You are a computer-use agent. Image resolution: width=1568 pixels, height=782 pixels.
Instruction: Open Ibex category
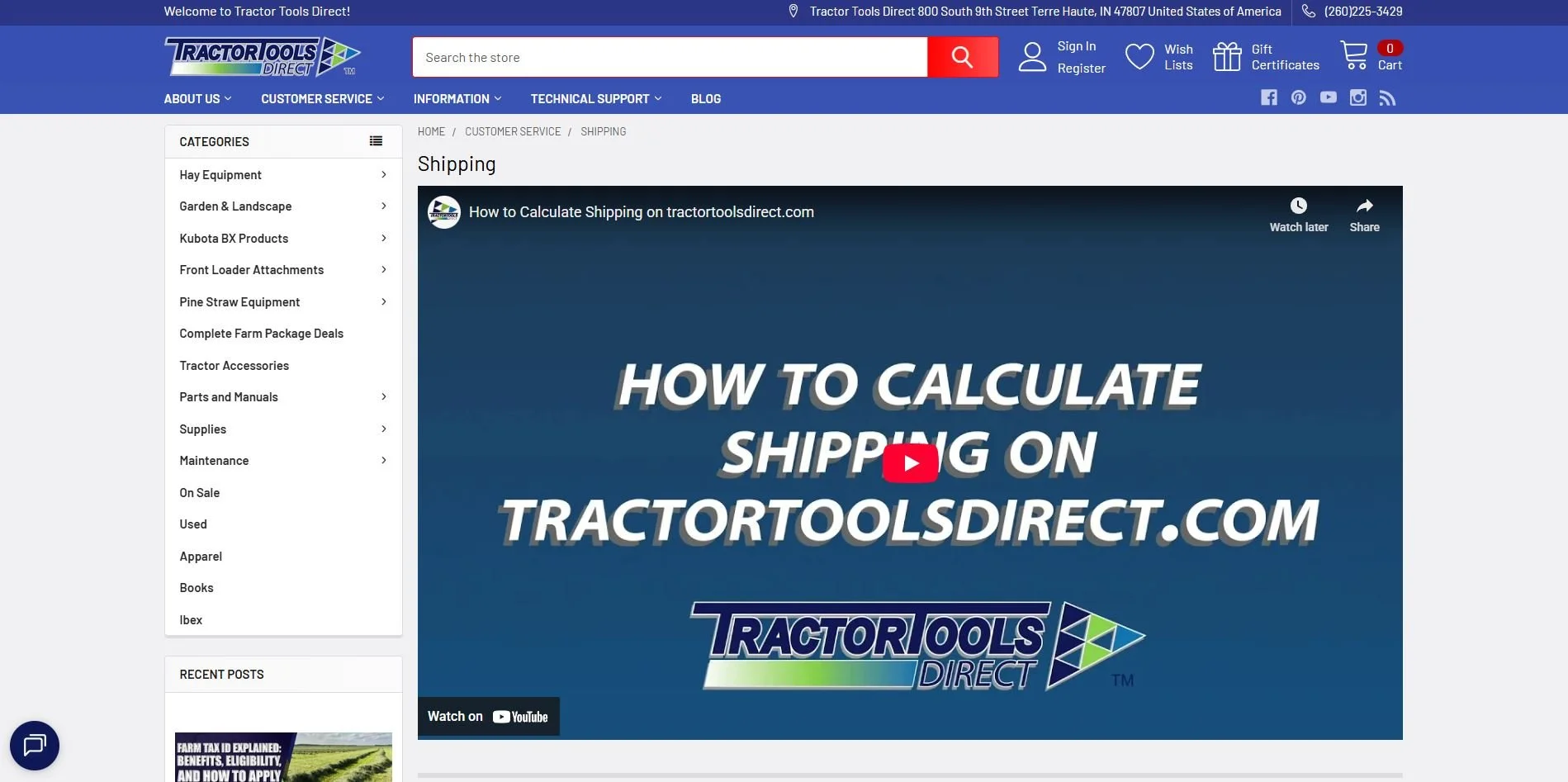[x=191, y=620]
